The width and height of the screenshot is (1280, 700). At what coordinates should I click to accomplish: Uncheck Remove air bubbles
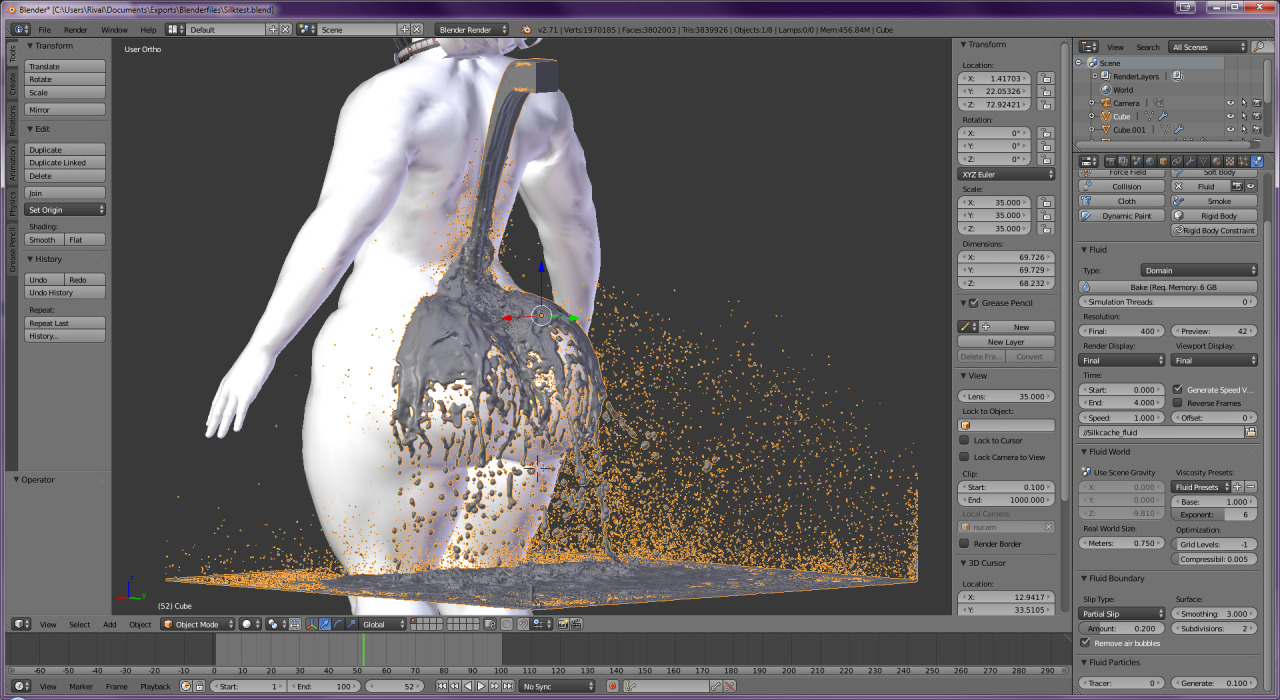coord(1086,643)
